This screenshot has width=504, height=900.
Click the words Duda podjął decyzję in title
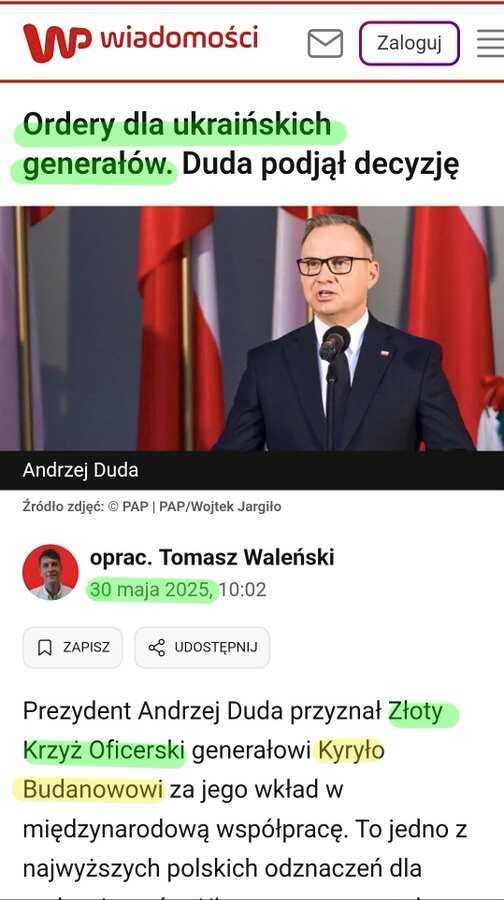click(x=320, y=164)
